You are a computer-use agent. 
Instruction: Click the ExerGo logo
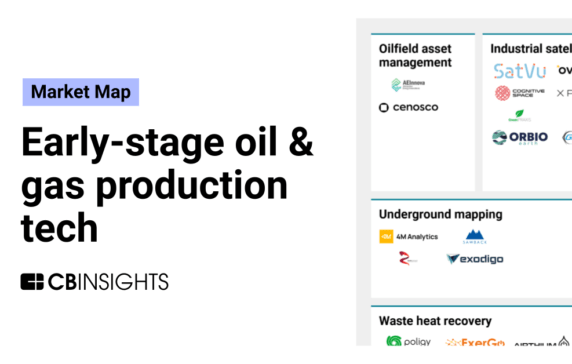475,342
